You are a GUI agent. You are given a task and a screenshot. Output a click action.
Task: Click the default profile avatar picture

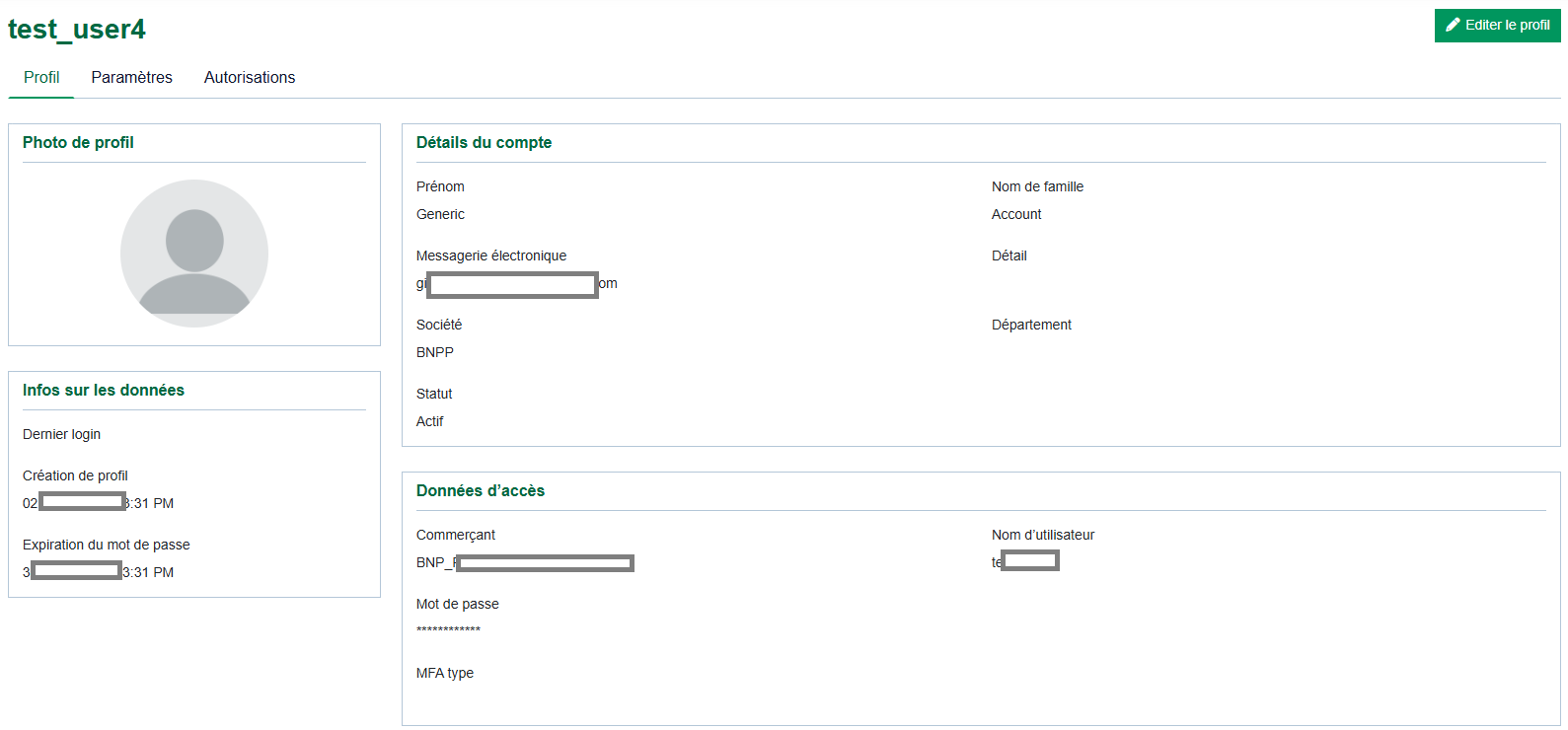pos(194,253)
